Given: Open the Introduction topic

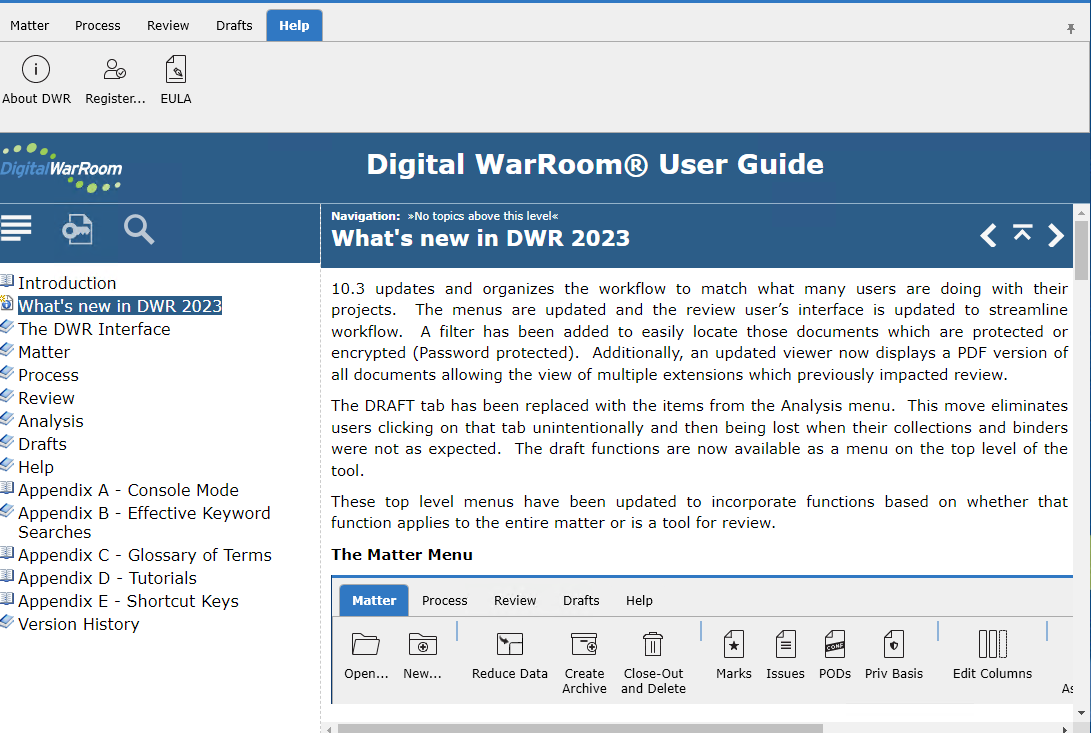Looking at the screenshot, I should coord(67,283).
